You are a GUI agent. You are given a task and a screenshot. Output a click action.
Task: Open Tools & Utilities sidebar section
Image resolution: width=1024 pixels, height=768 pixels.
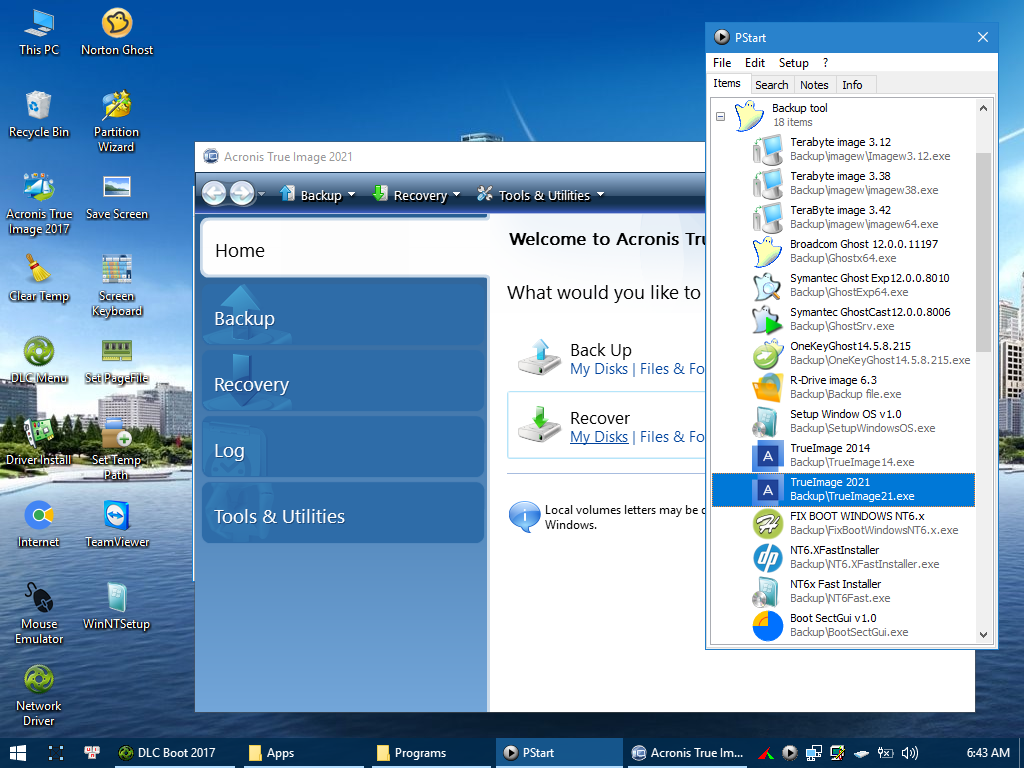click(x=344, y=513)
